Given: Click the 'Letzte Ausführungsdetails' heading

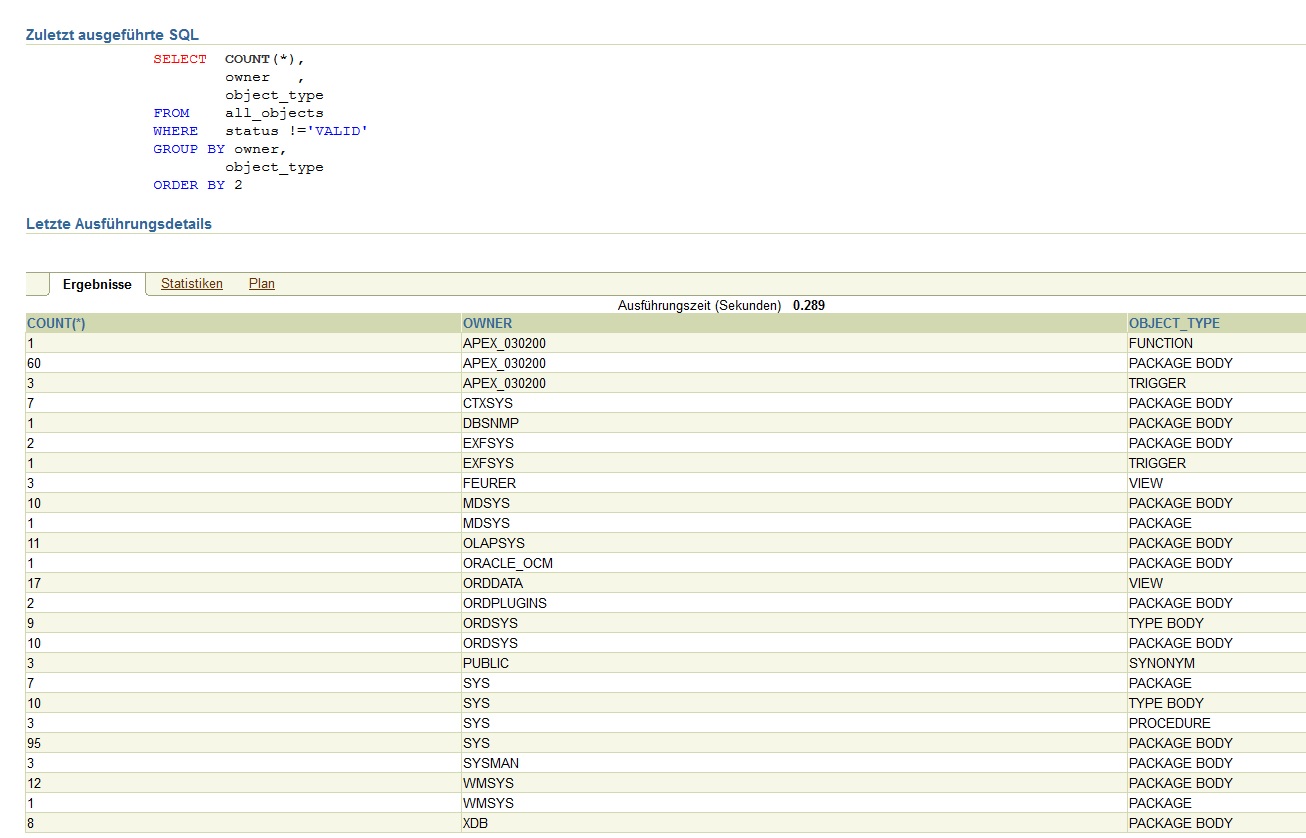Looking at the screenshot, I should pyautogui.click(x=118, y=224).
